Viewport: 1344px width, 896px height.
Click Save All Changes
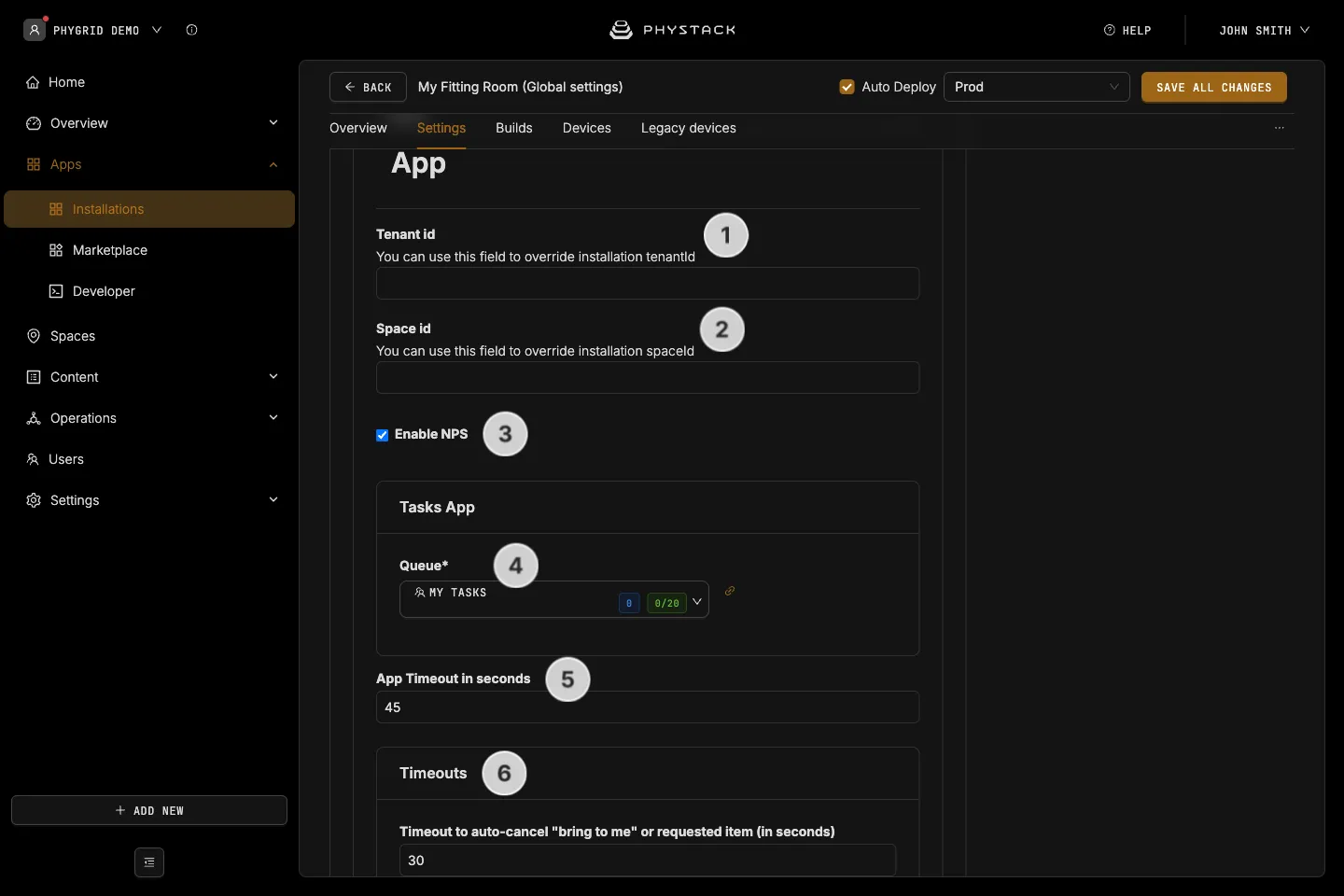pyautogui.click(x=1214, y=87)
